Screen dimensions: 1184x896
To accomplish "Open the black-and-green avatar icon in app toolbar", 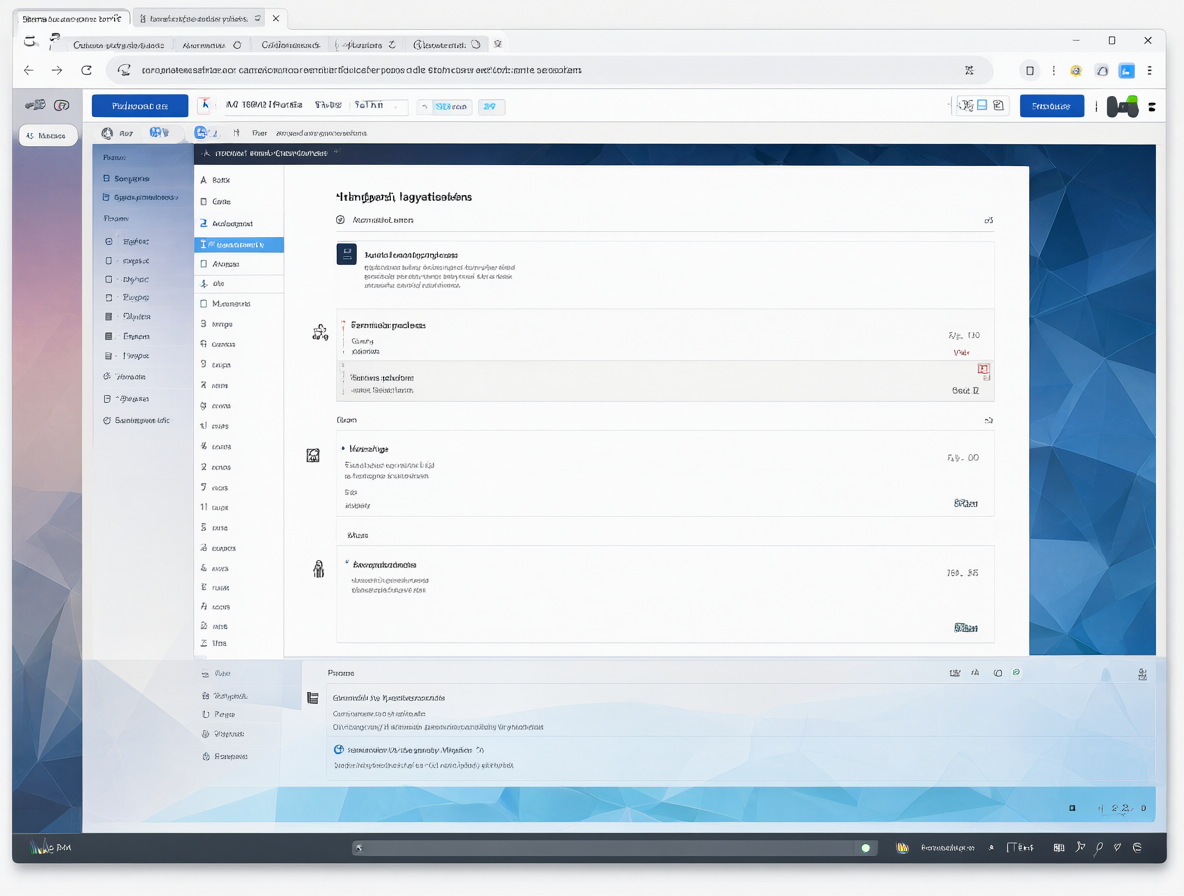I will point(1122,106).
